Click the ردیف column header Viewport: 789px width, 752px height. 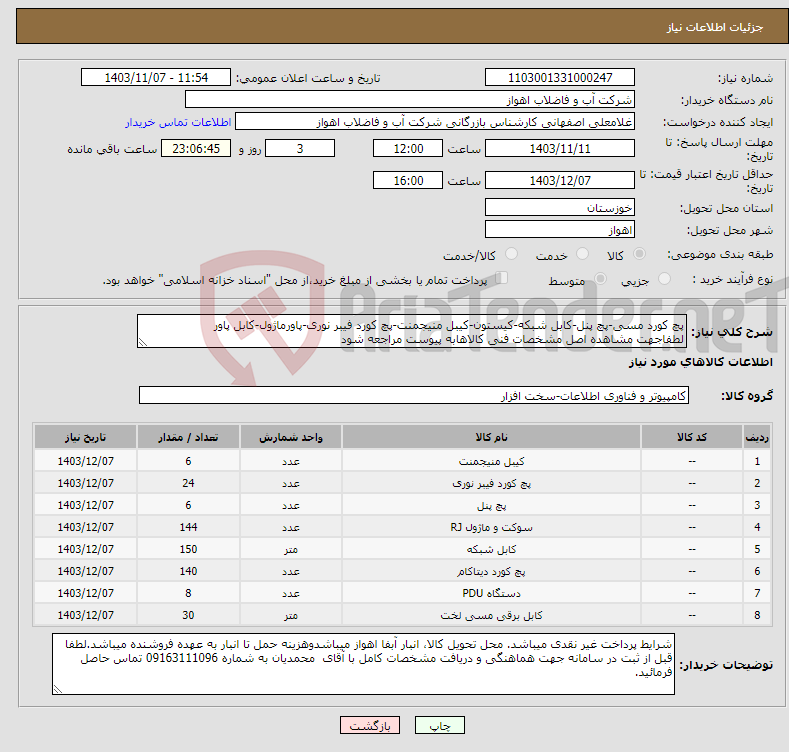(757, 437)
